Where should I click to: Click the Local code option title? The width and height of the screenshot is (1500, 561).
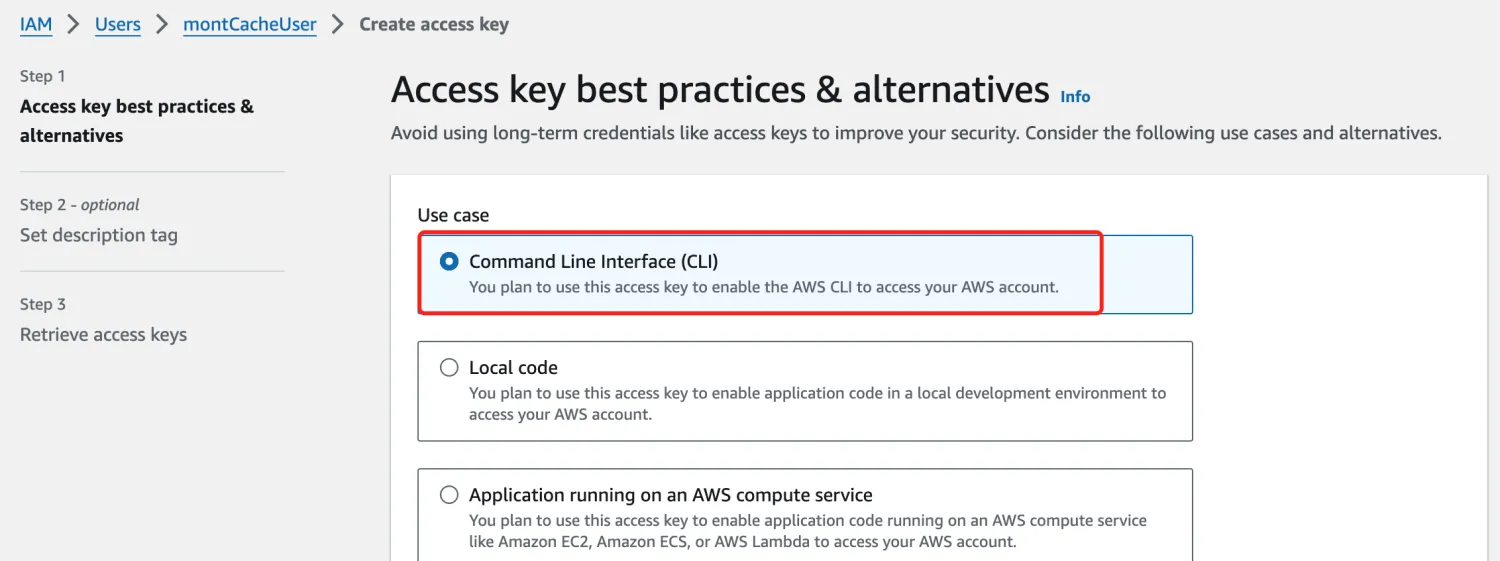(513, 368)
